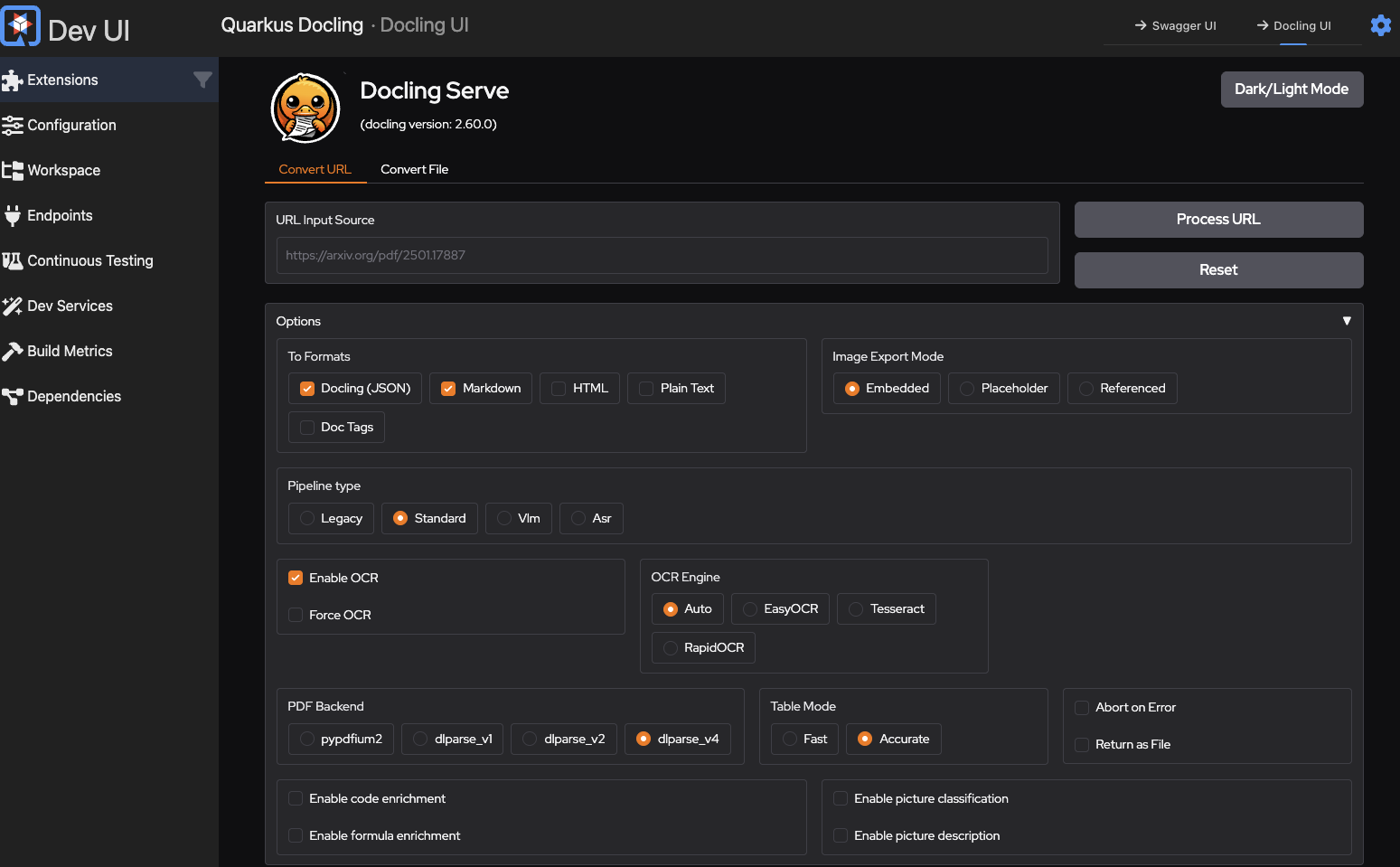Click the Dev Services sidebar icon

[13, 306]
